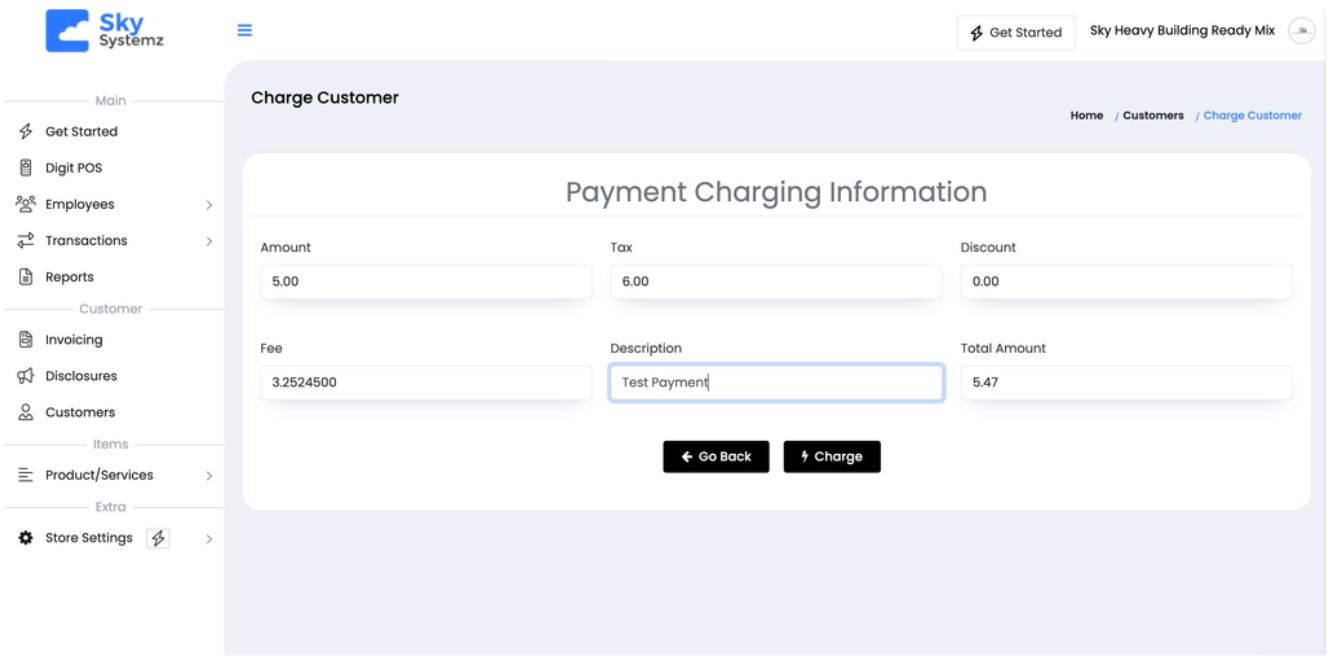The image size is (1328, 658).
Task: Click the lightning badge beside Store Settings
Action: [158, 538]
